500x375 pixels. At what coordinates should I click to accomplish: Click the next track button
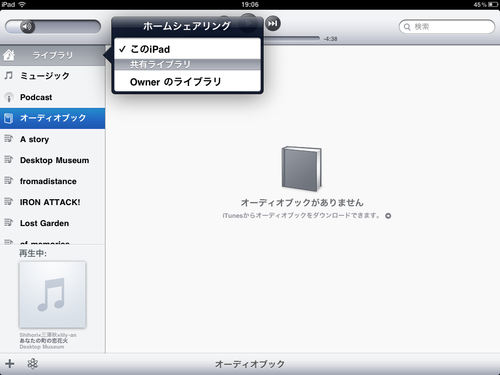[273, 23]
